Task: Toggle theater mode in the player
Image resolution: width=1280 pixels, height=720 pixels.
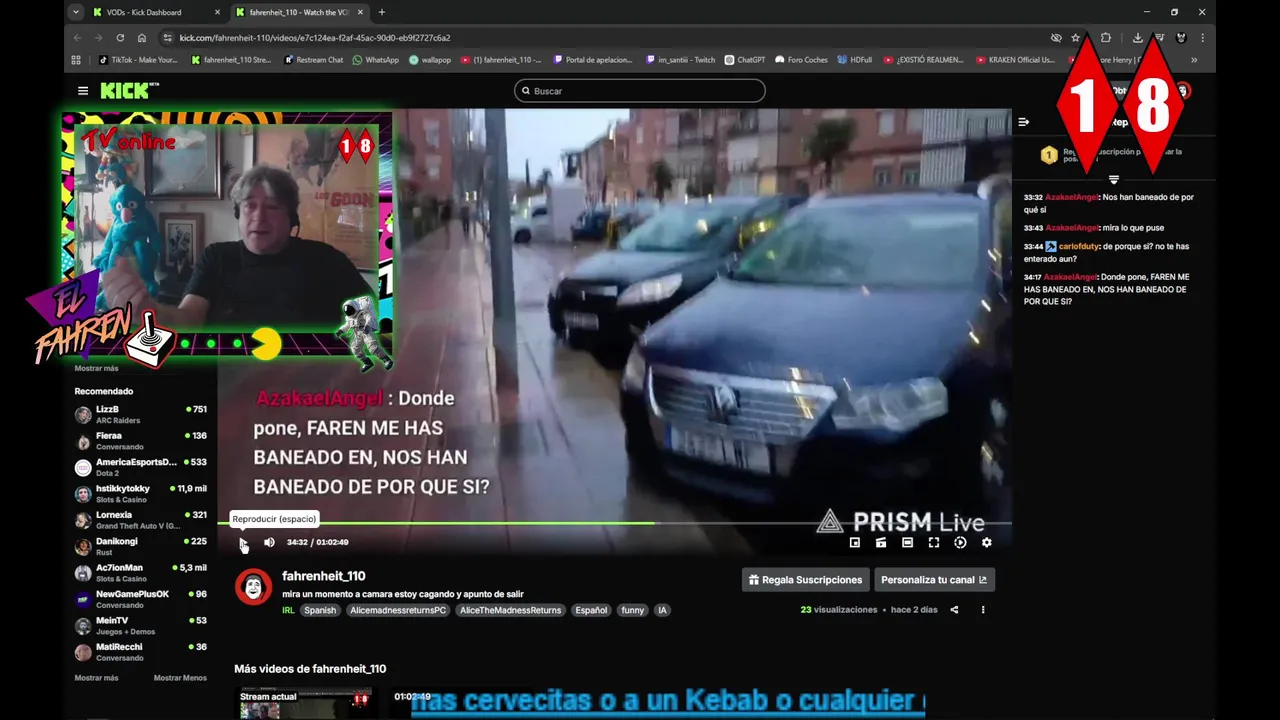Action: pos(907,542)
